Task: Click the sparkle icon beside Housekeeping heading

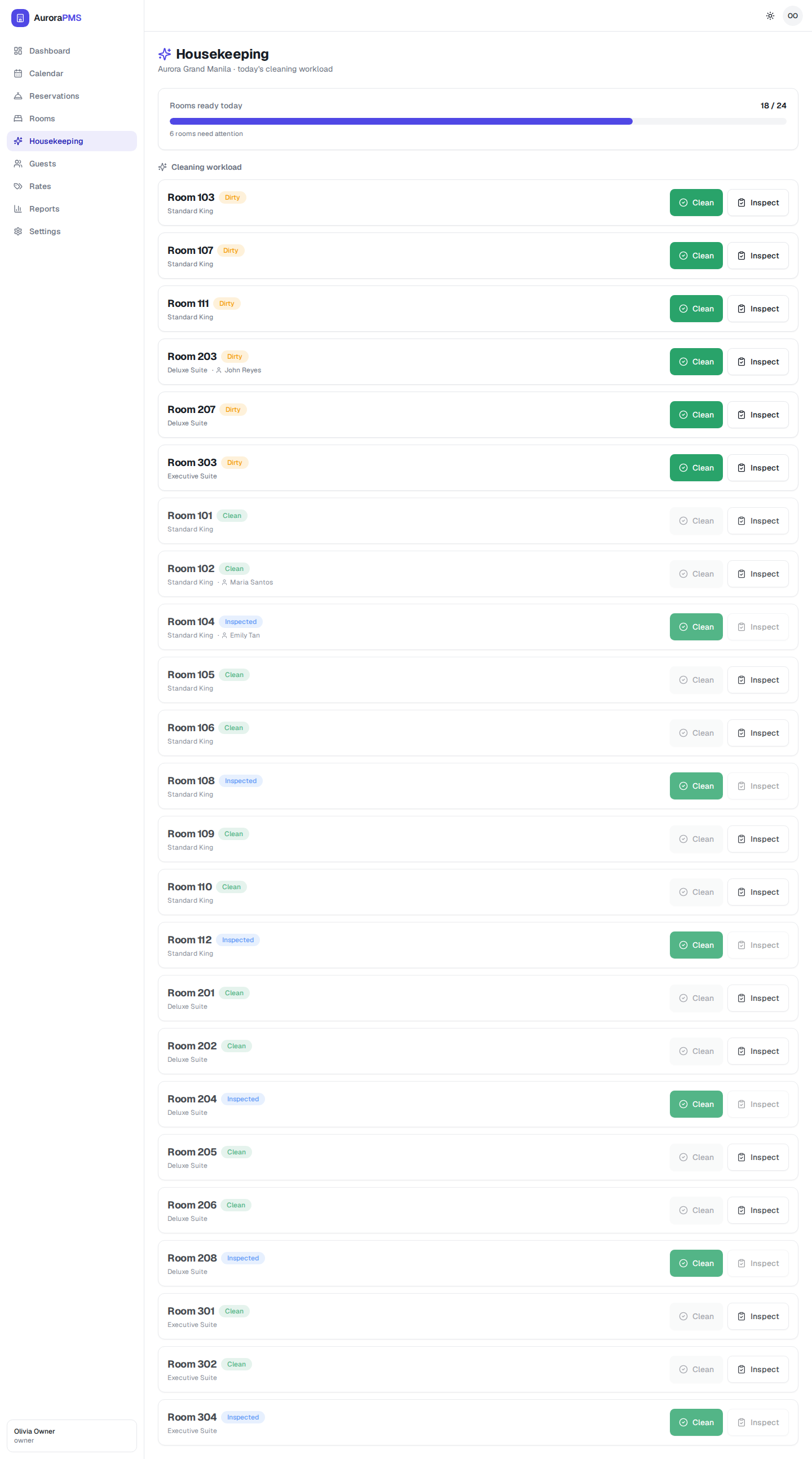Action: (165, 54)
